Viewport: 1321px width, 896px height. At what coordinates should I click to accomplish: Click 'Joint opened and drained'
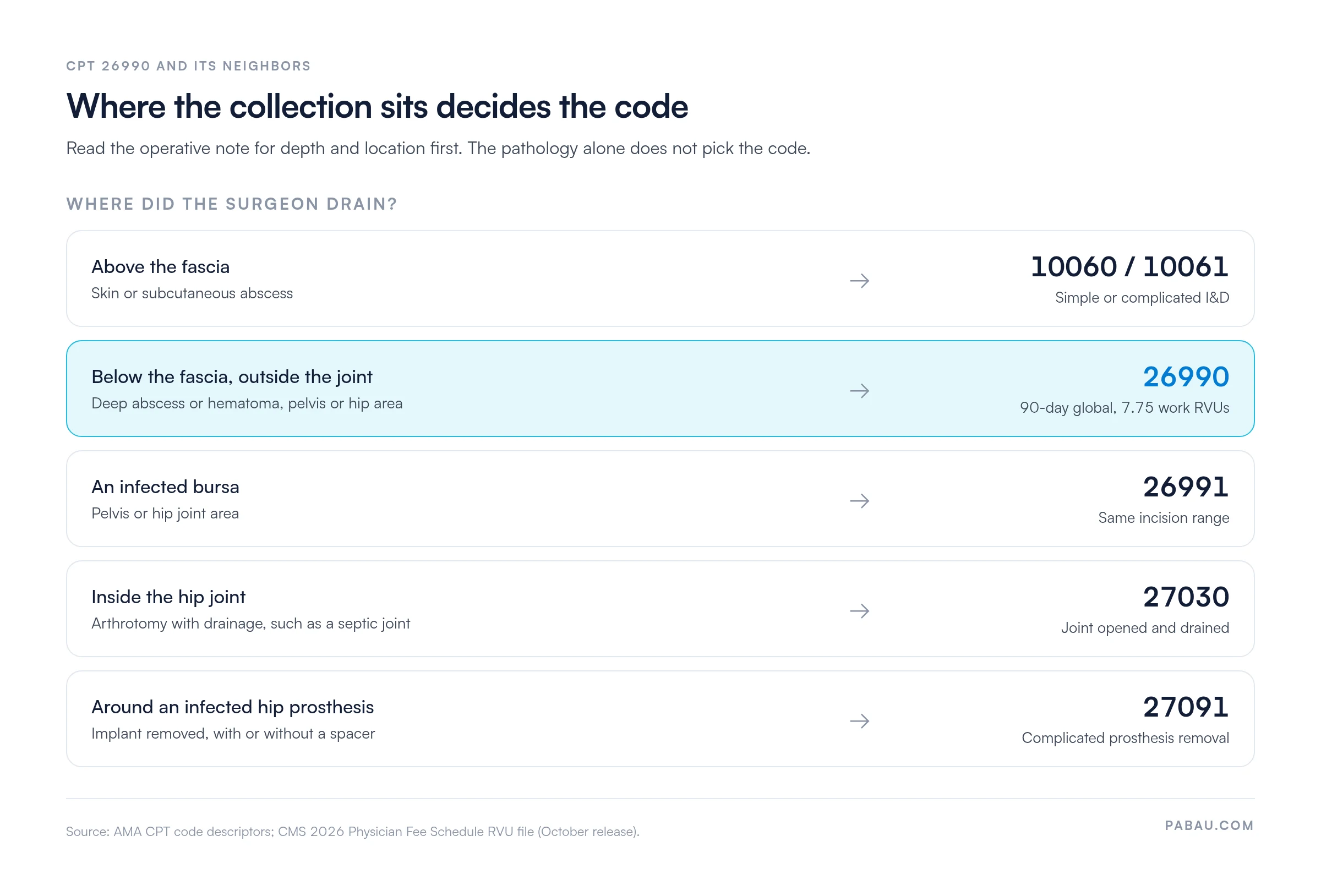[1145, 628]
